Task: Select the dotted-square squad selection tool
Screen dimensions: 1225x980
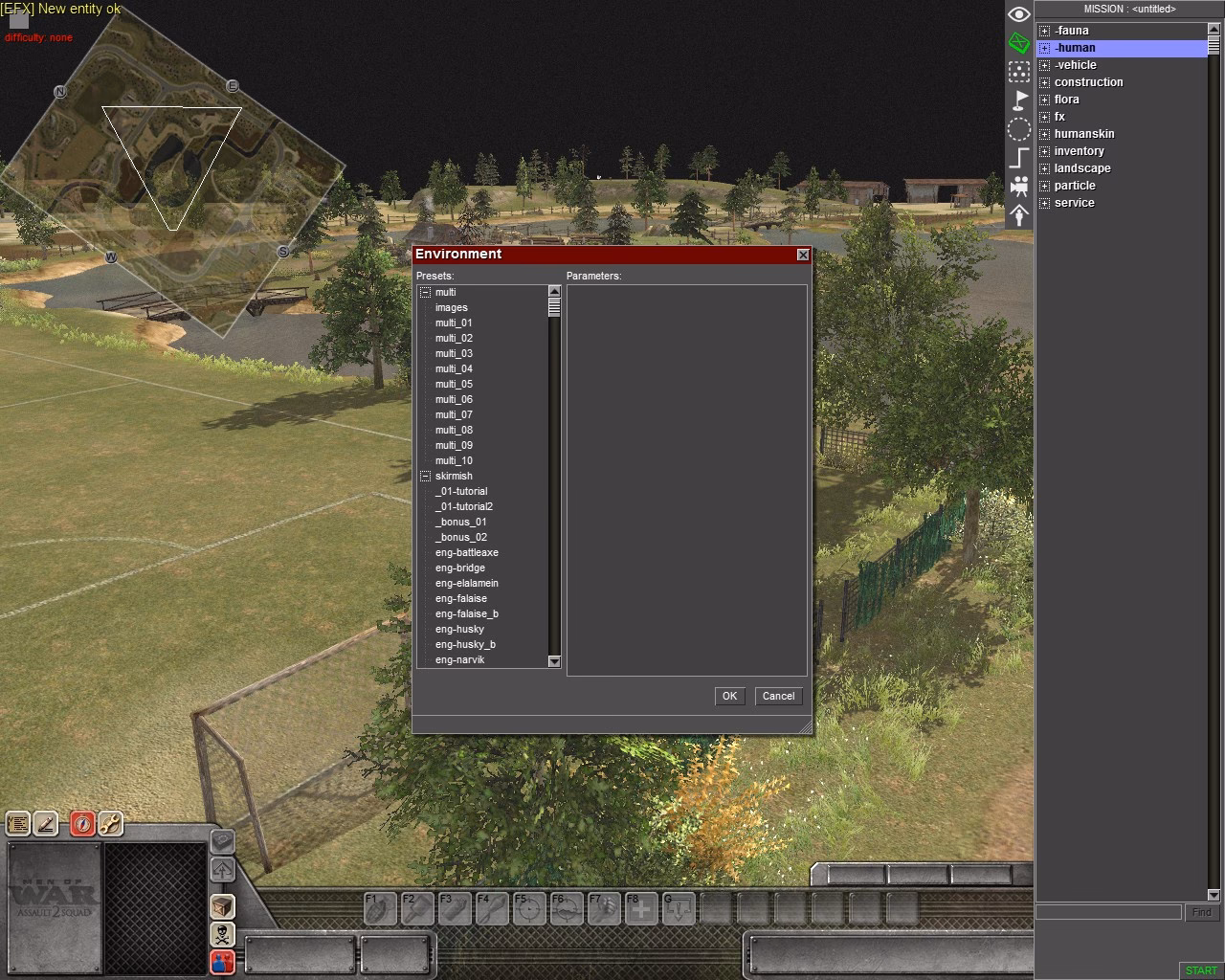Action: (x=1019, y=72)
